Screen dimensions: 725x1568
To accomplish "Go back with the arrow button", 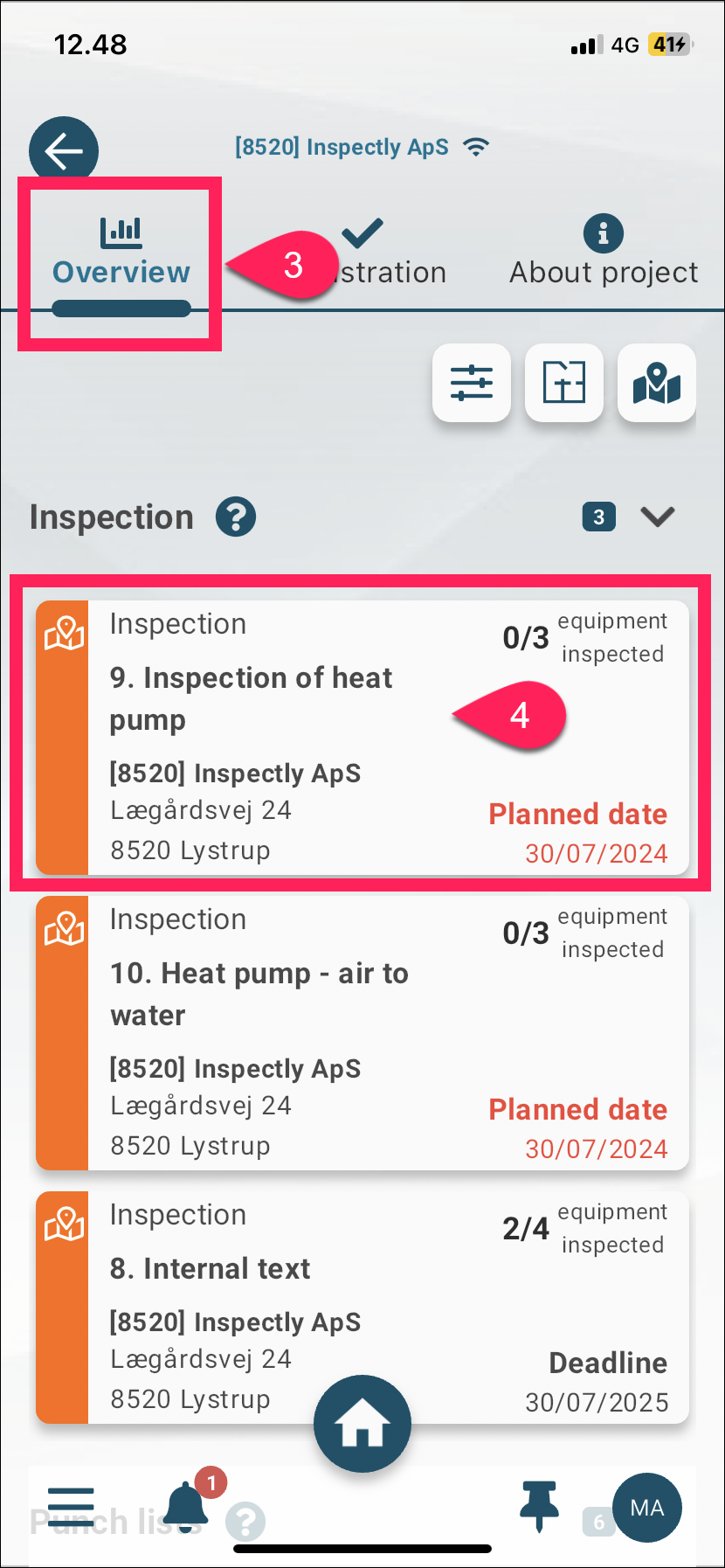I will pyautogui.click(x=64, y=150).
